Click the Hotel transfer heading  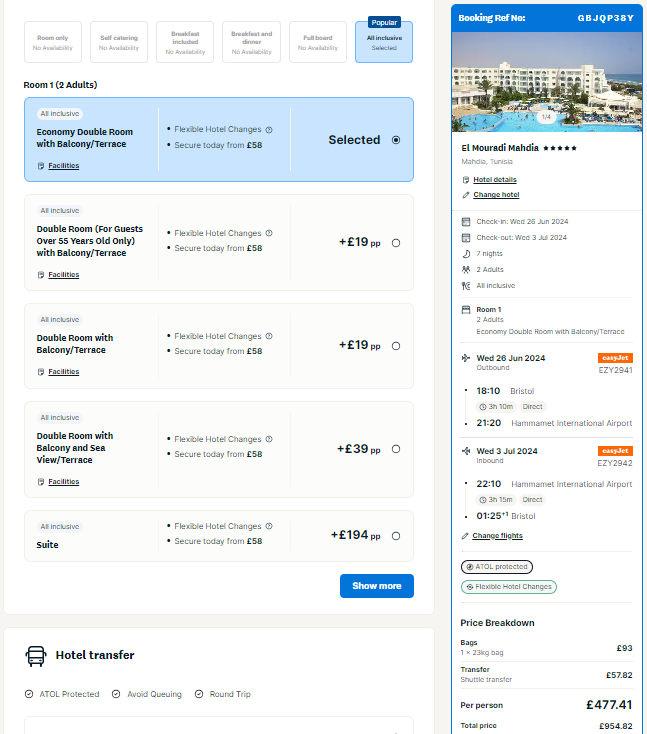[95, 655]
